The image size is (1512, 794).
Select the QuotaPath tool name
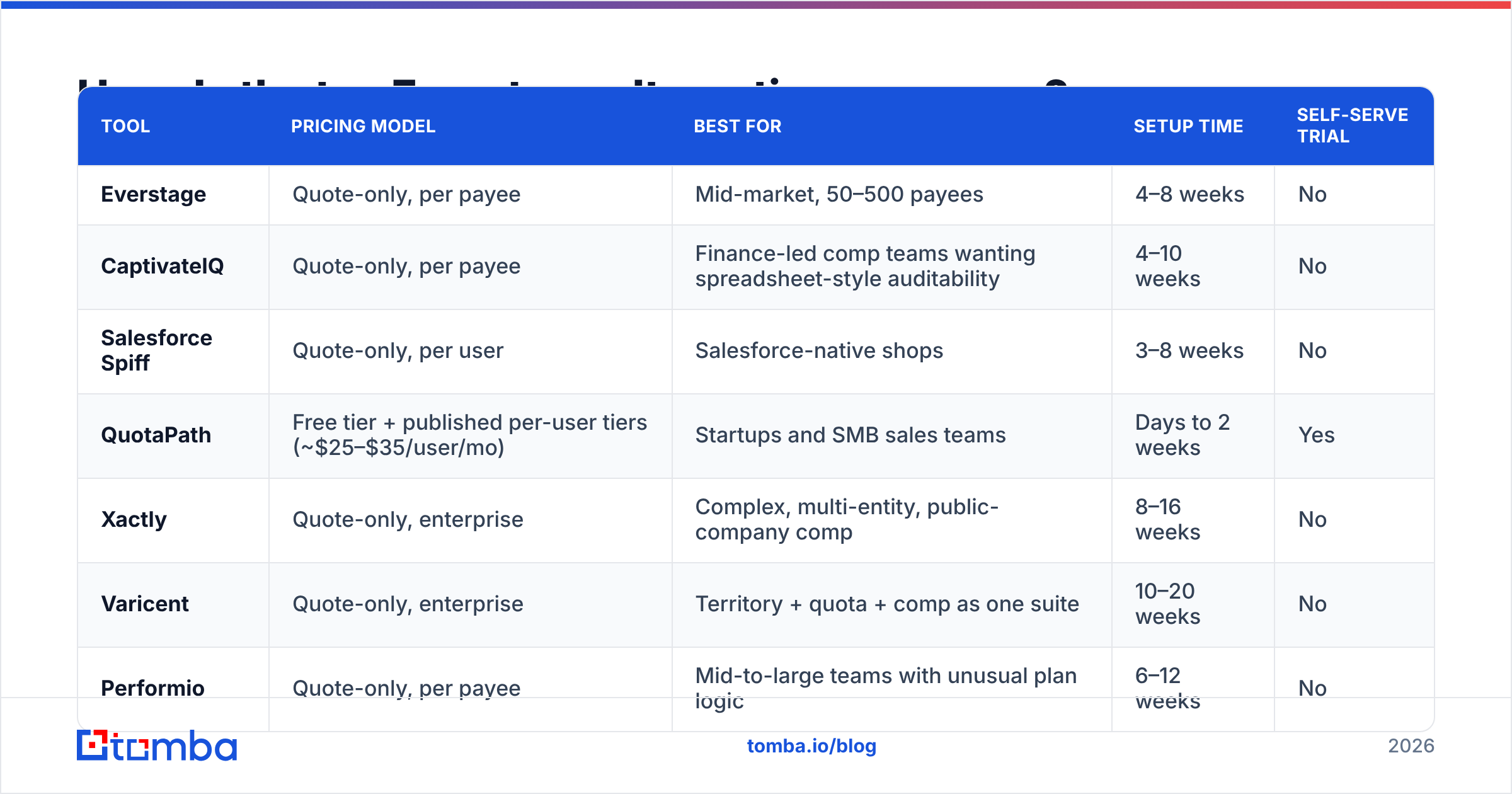(x=156, y=435)
